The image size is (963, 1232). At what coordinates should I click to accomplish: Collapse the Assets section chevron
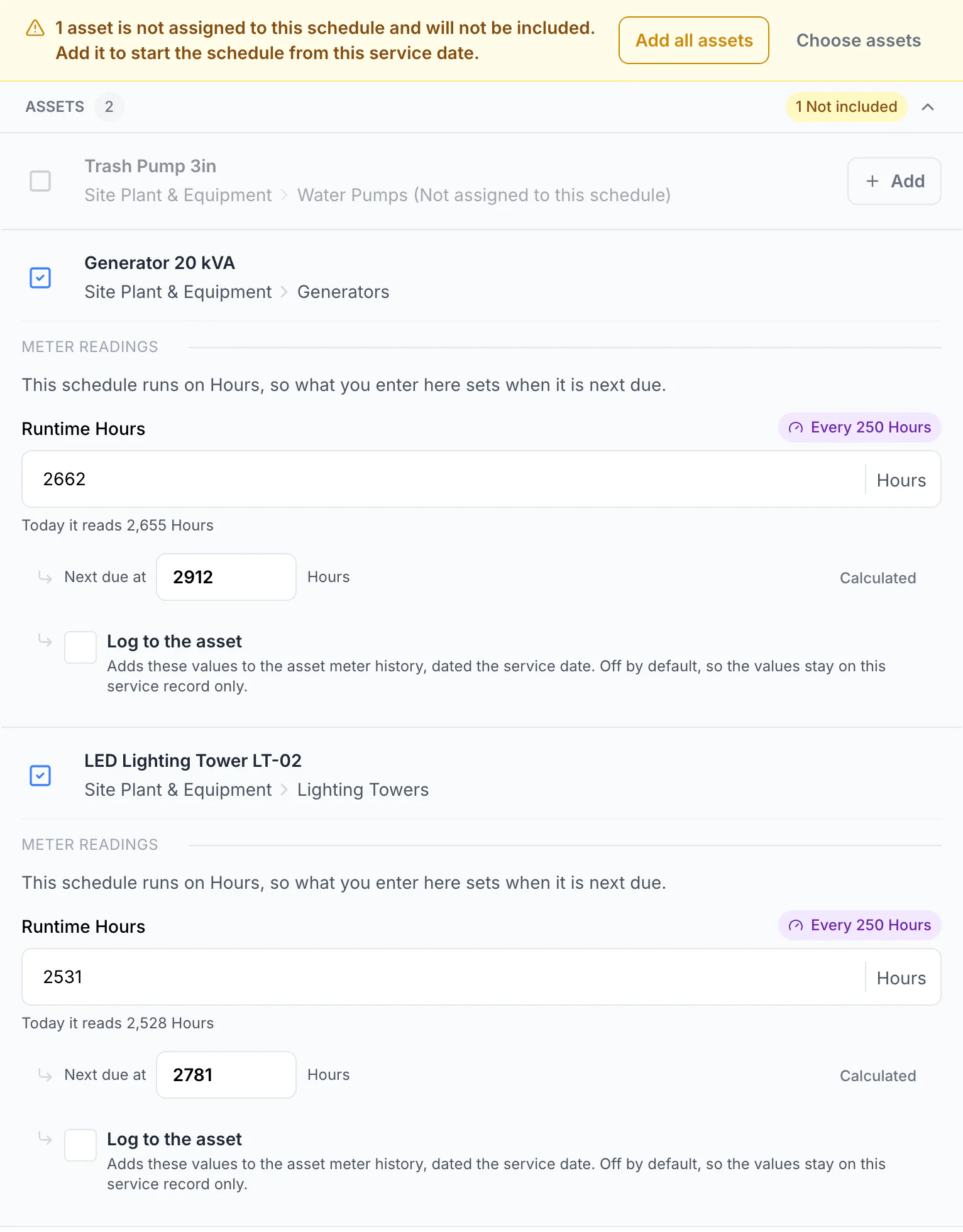pos(928,107)
